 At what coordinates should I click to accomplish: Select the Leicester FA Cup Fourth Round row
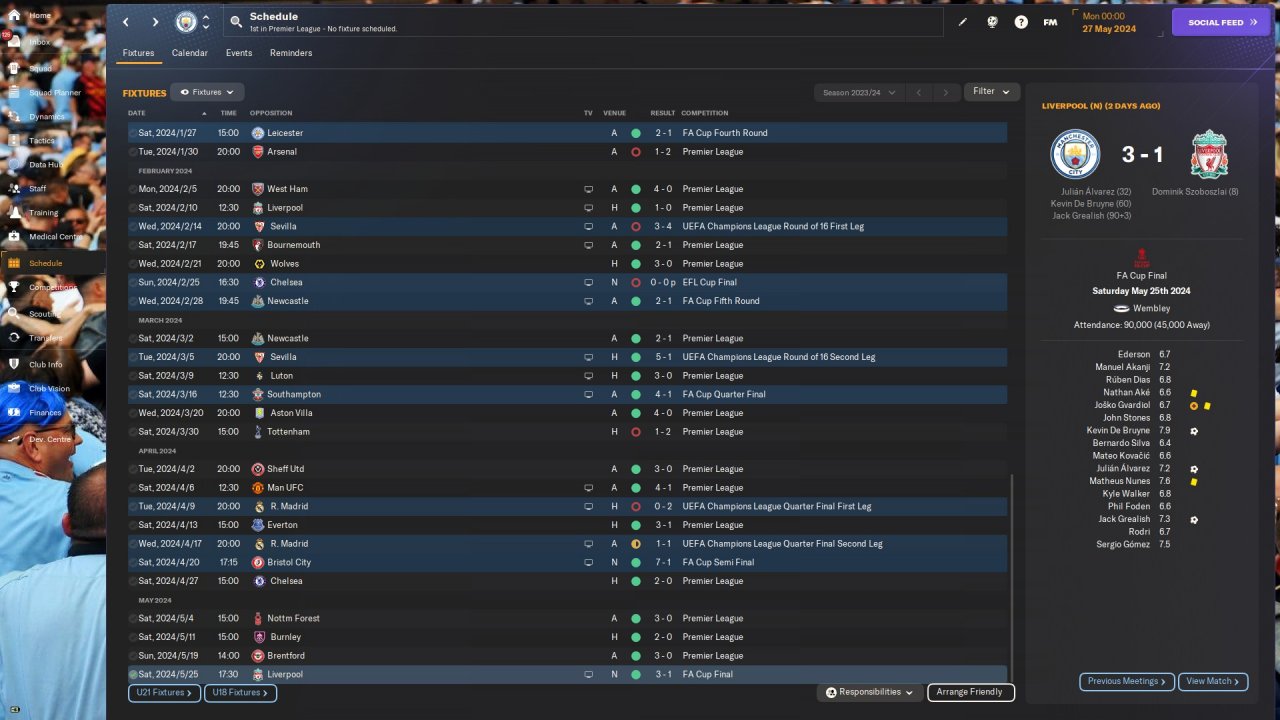(x=567, y=133)
